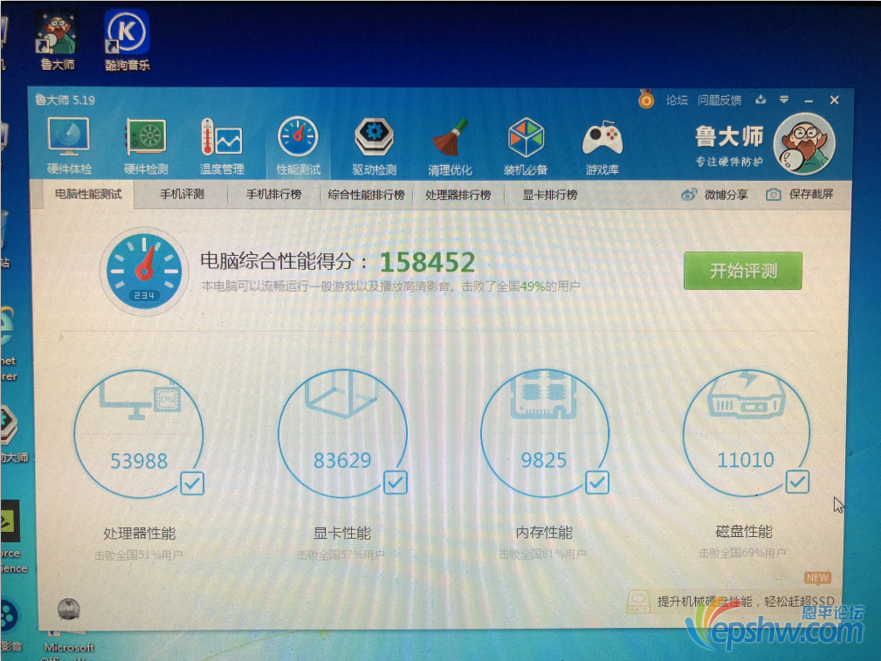Click 微博分享 share text
Viewport: 881px width, 661px height.
point(726,194)
